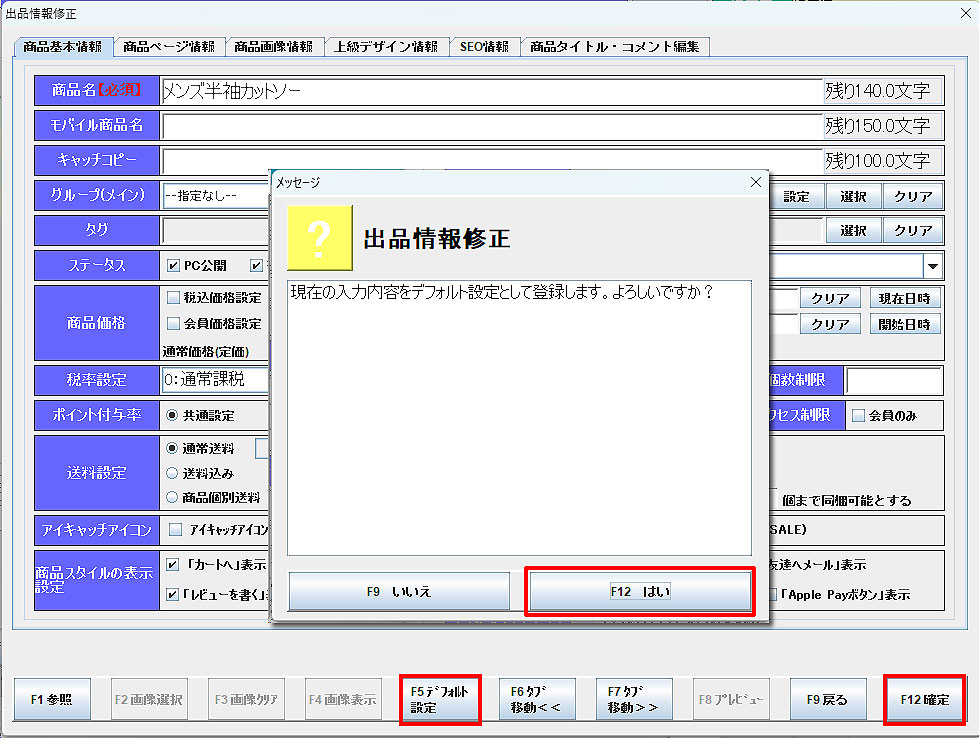The image size is (979, 738).
Task: Toggle the PC公開 checkbox
Action: click(x=174, y=266)
